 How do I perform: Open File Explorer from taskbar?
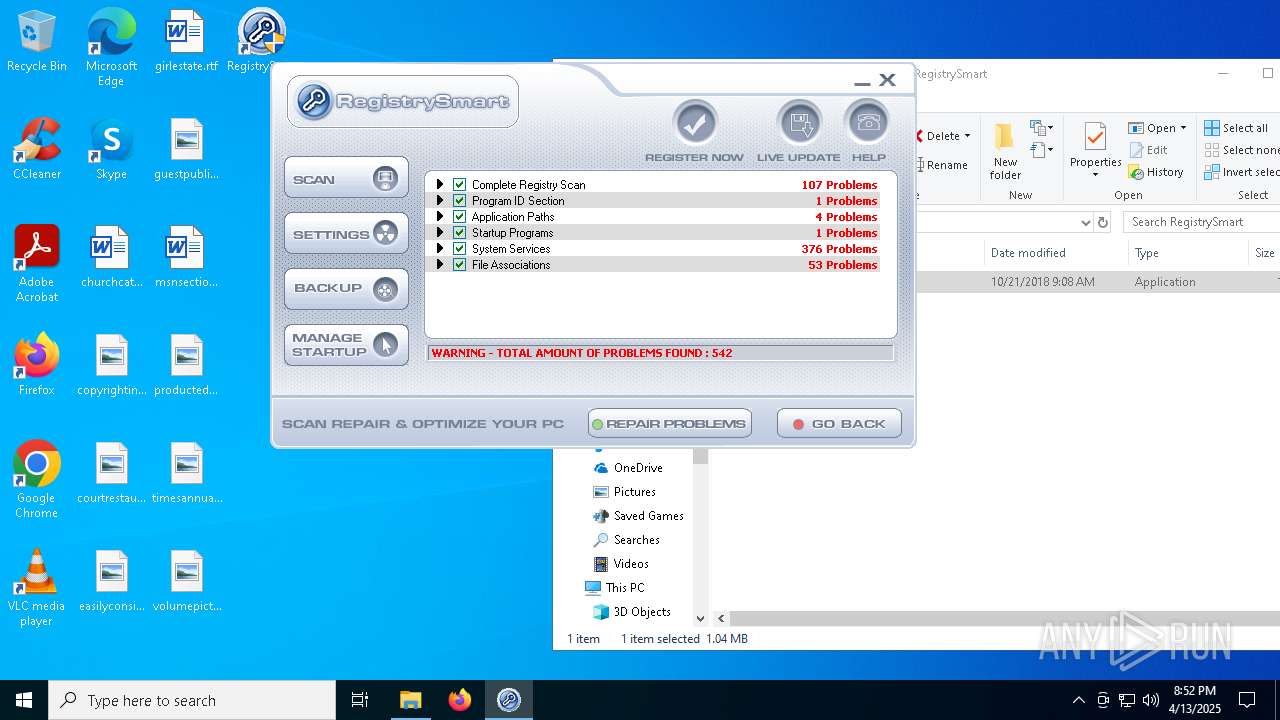tap(411, 700)
